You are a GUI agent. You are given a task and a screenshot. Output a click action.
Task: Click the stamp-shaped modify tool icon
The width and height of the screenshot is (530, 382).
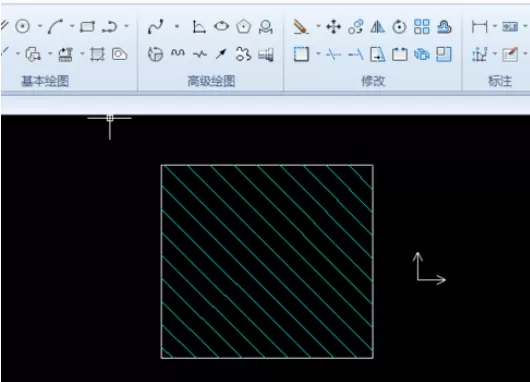(444, 27)
